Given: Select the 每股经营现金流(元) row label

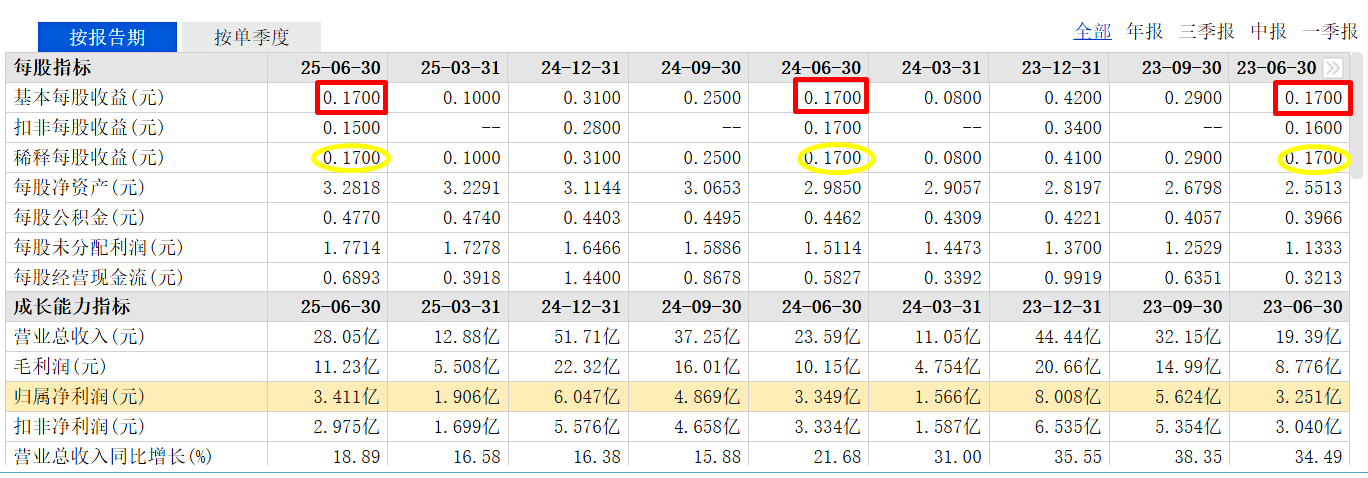Looking at the screenshot, I should [98, 277].
